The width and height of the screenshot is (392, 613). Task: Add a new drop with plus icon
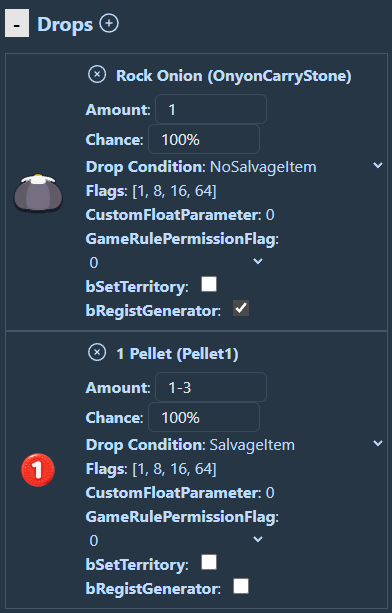109,23
